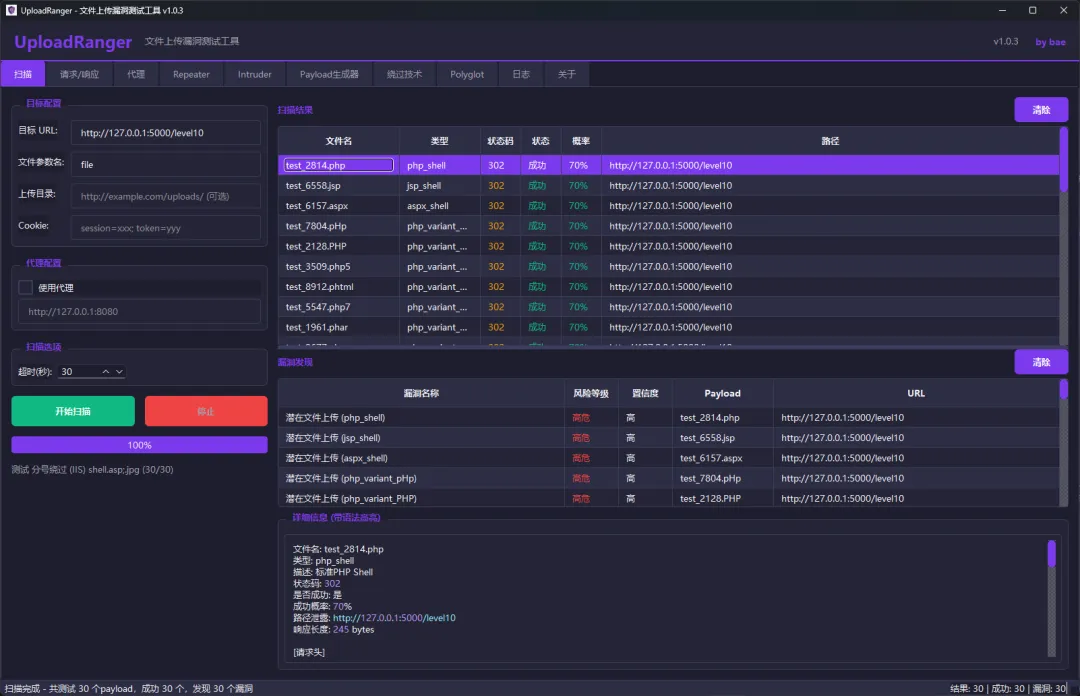Select vulnerability 潜在文件上传 (aspx_shell)
1080x696 pixels.
(668, 458)
